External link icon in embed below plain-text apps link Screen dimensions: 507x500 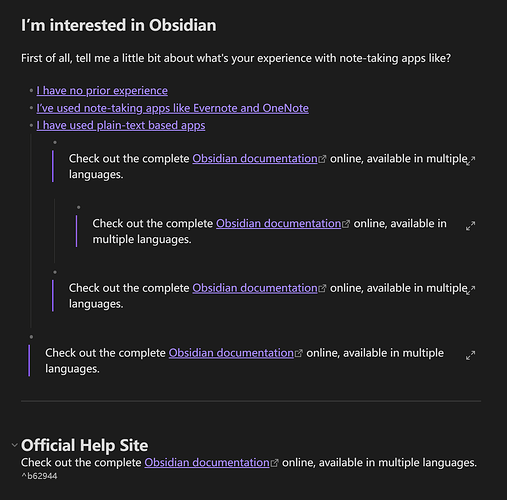click(x=322, y=159)
